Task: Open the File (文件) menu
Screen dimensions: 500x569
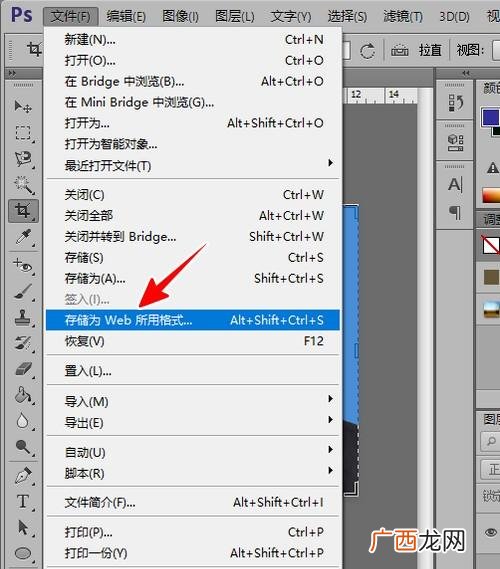Action: (70, 16)
